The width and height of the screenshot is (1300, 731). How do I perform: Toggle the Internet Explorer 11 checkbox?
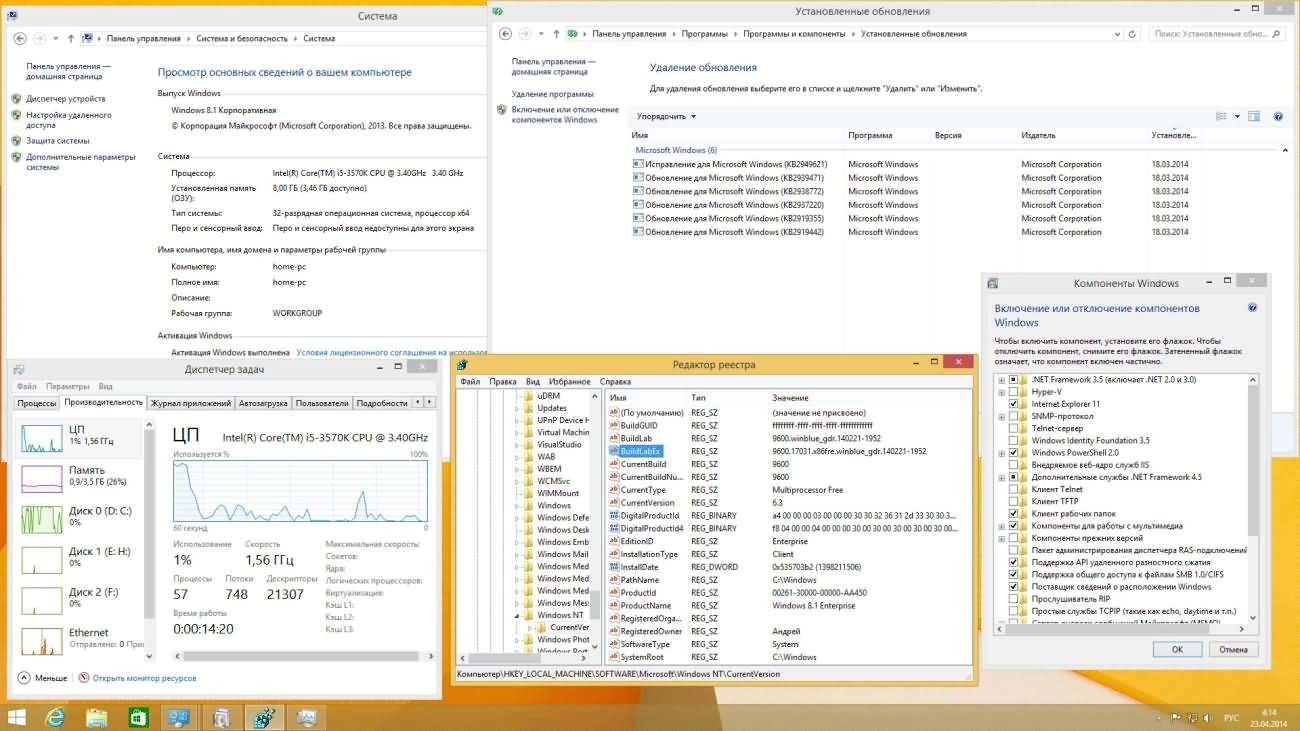coord(1013,404)
